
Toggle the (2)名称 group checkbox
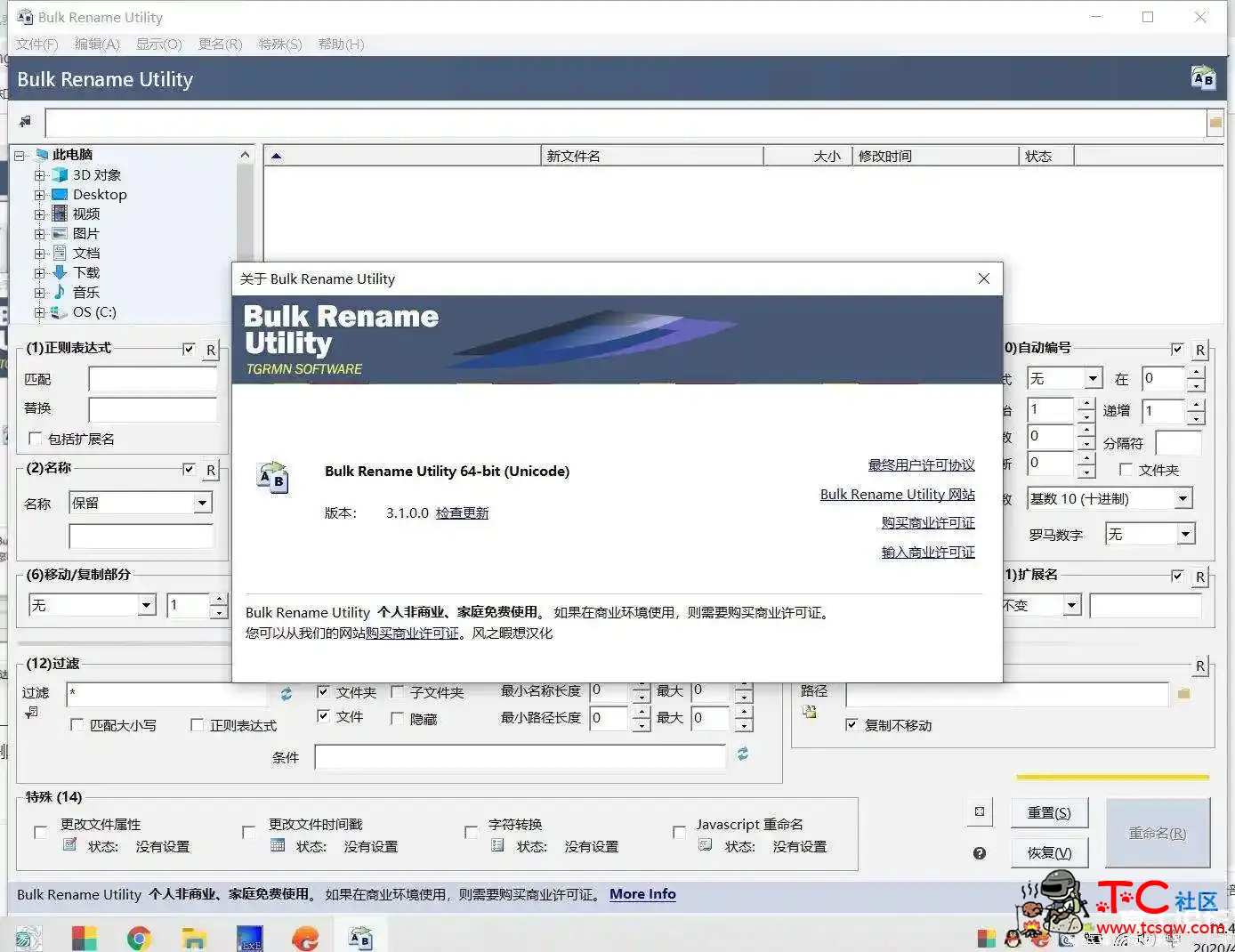(x=189, y=469)
